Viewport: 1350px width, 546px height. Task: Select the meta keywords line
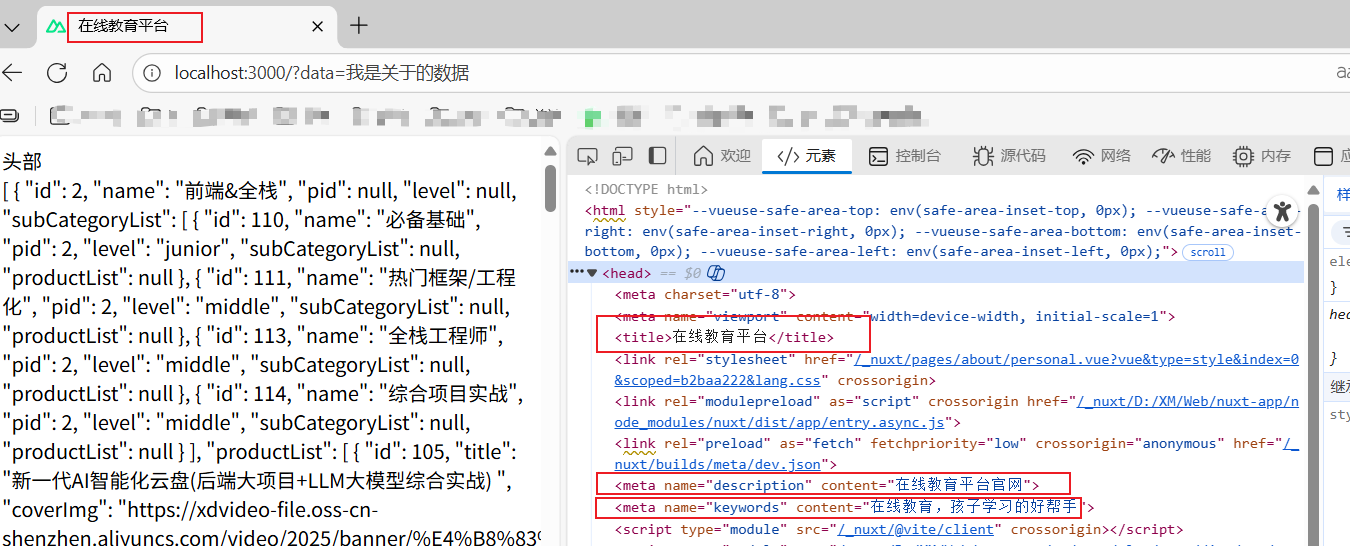[855, 507]
